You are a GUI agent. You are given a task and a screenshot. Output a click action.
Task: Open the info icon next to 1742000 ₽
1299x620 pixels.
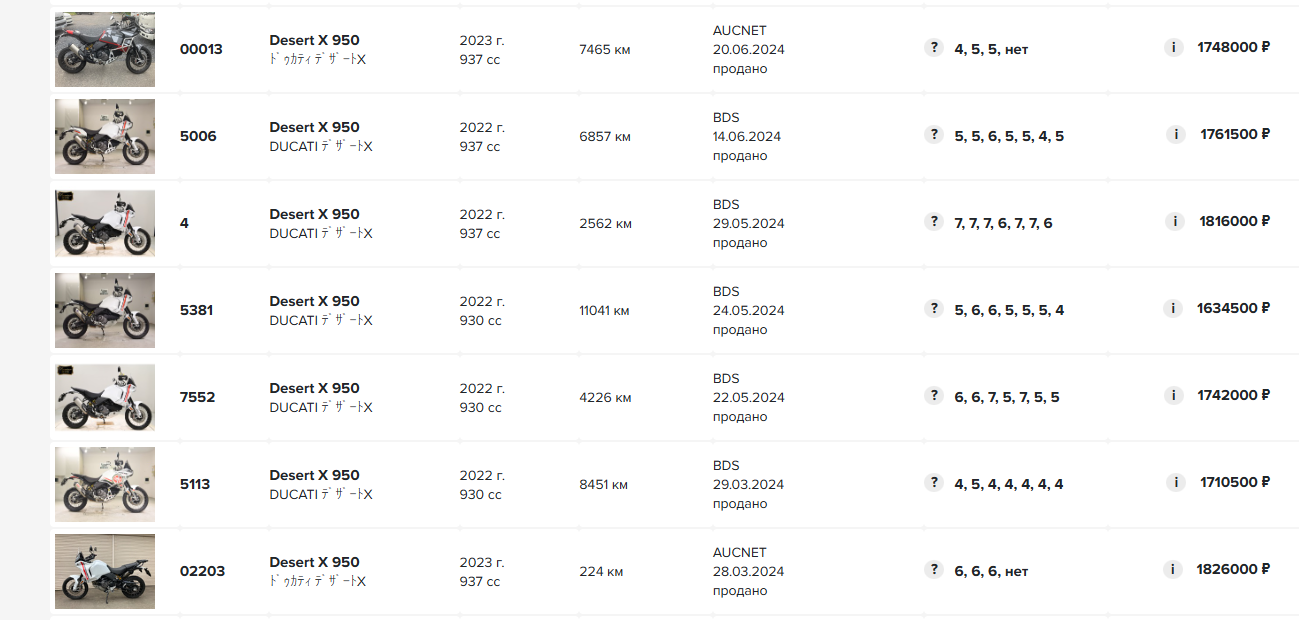(1174, 396)
